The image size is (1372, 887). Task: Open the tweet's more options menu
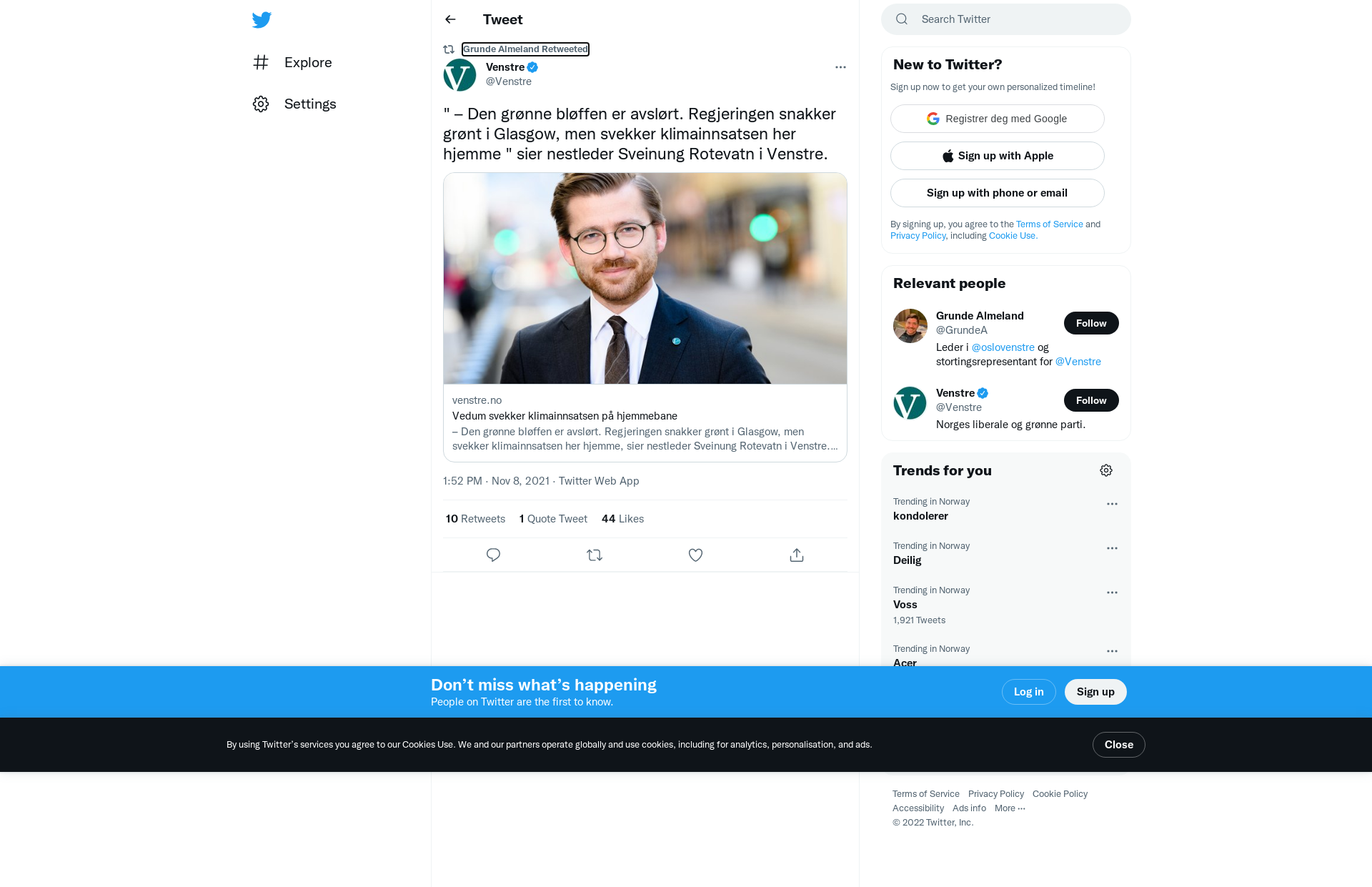(x=840, y=67)
